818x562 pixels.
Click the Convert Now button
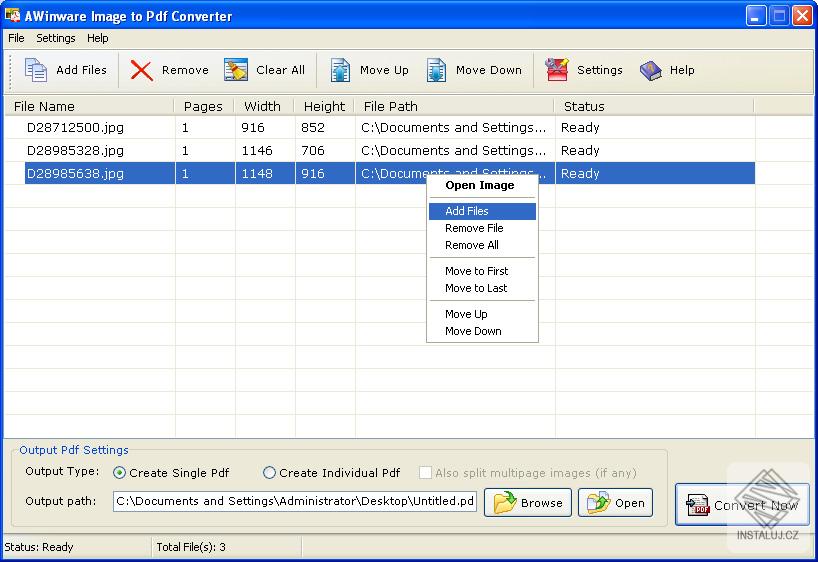742,505
